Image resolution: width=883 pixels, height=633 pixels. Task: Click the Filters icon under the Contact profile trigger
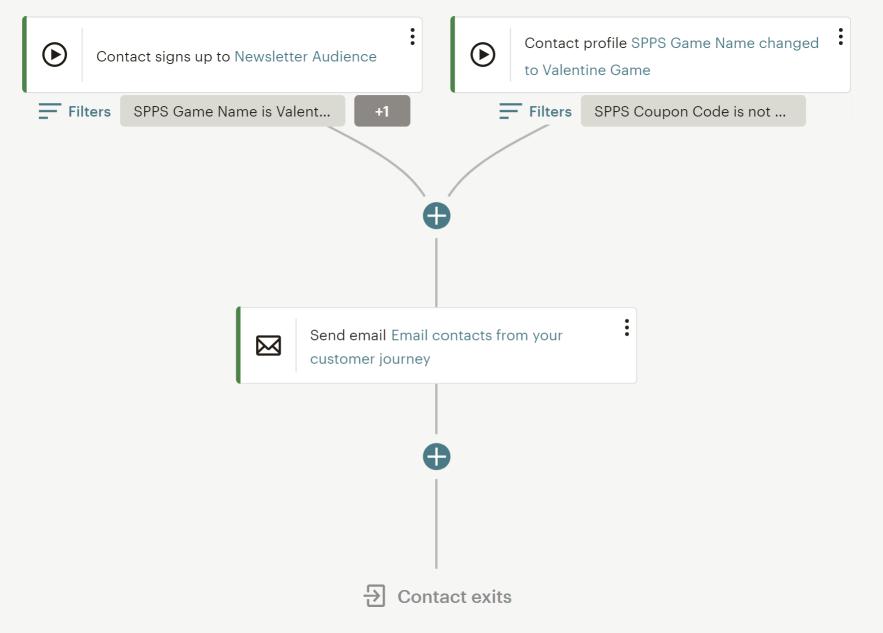(x=510, y=111)
